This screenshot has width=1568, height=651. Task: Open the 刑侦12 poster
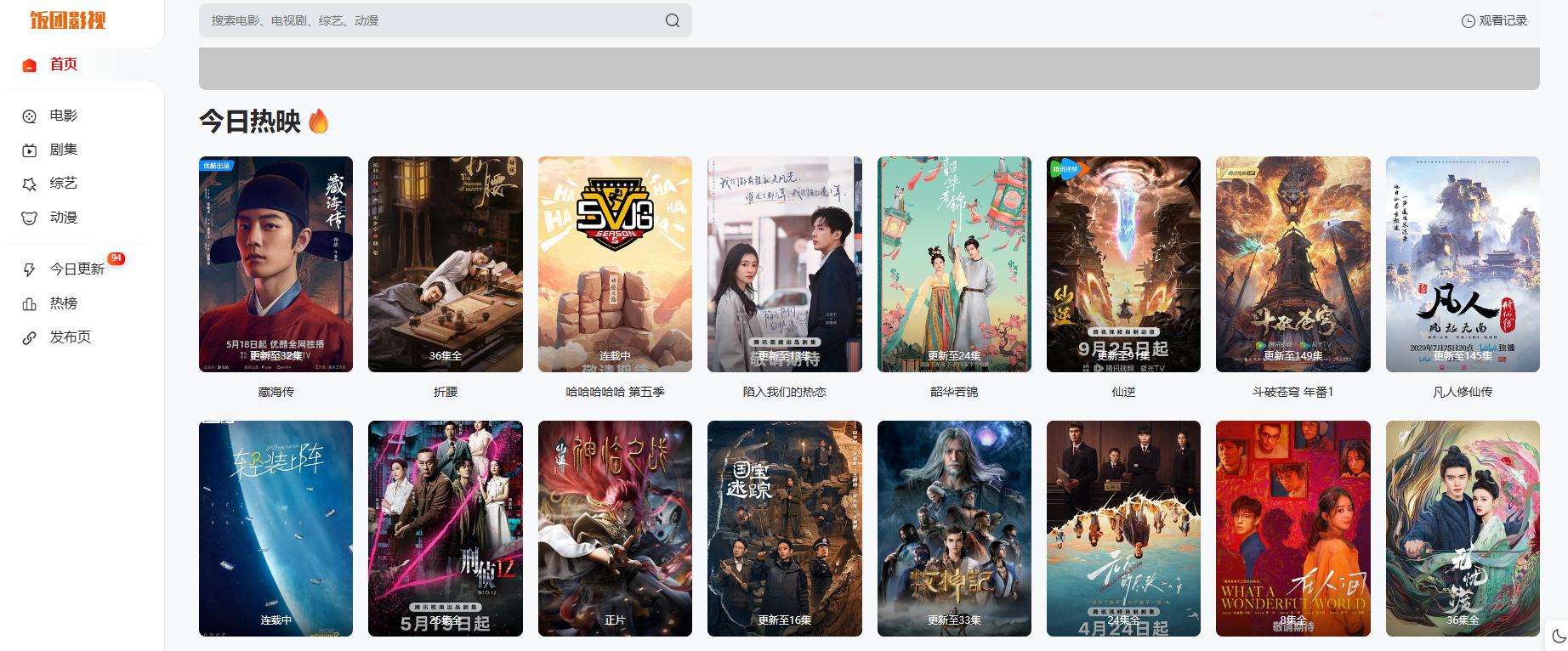point(446,529)
